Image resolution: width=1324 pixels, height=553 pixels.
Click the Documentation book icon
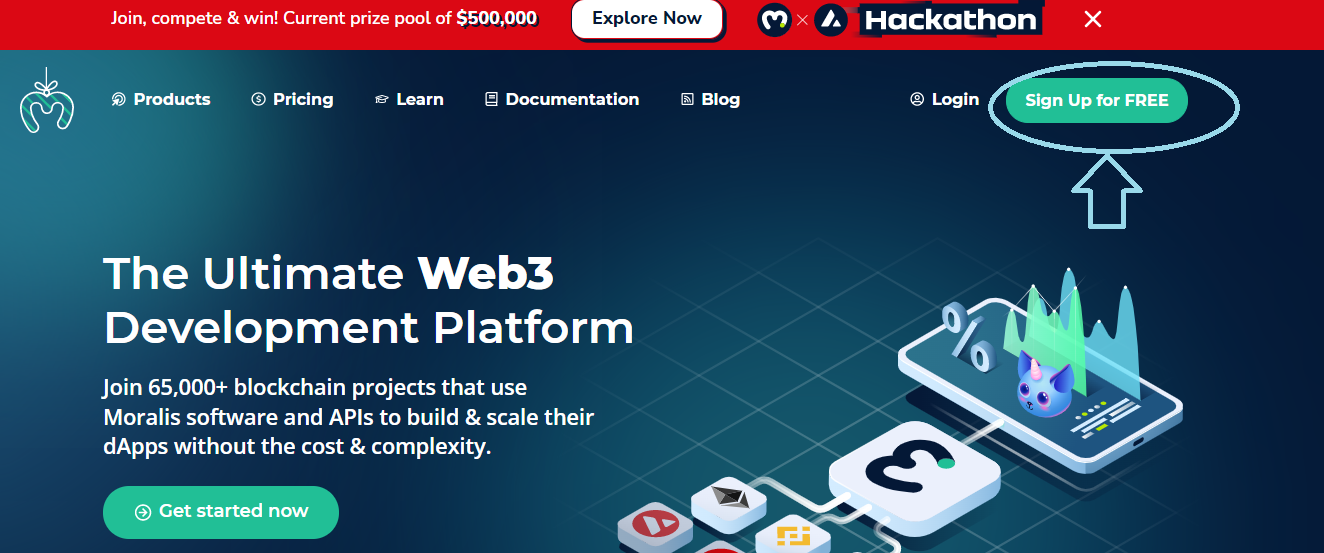pyautogui.click(x=491, y=99)
